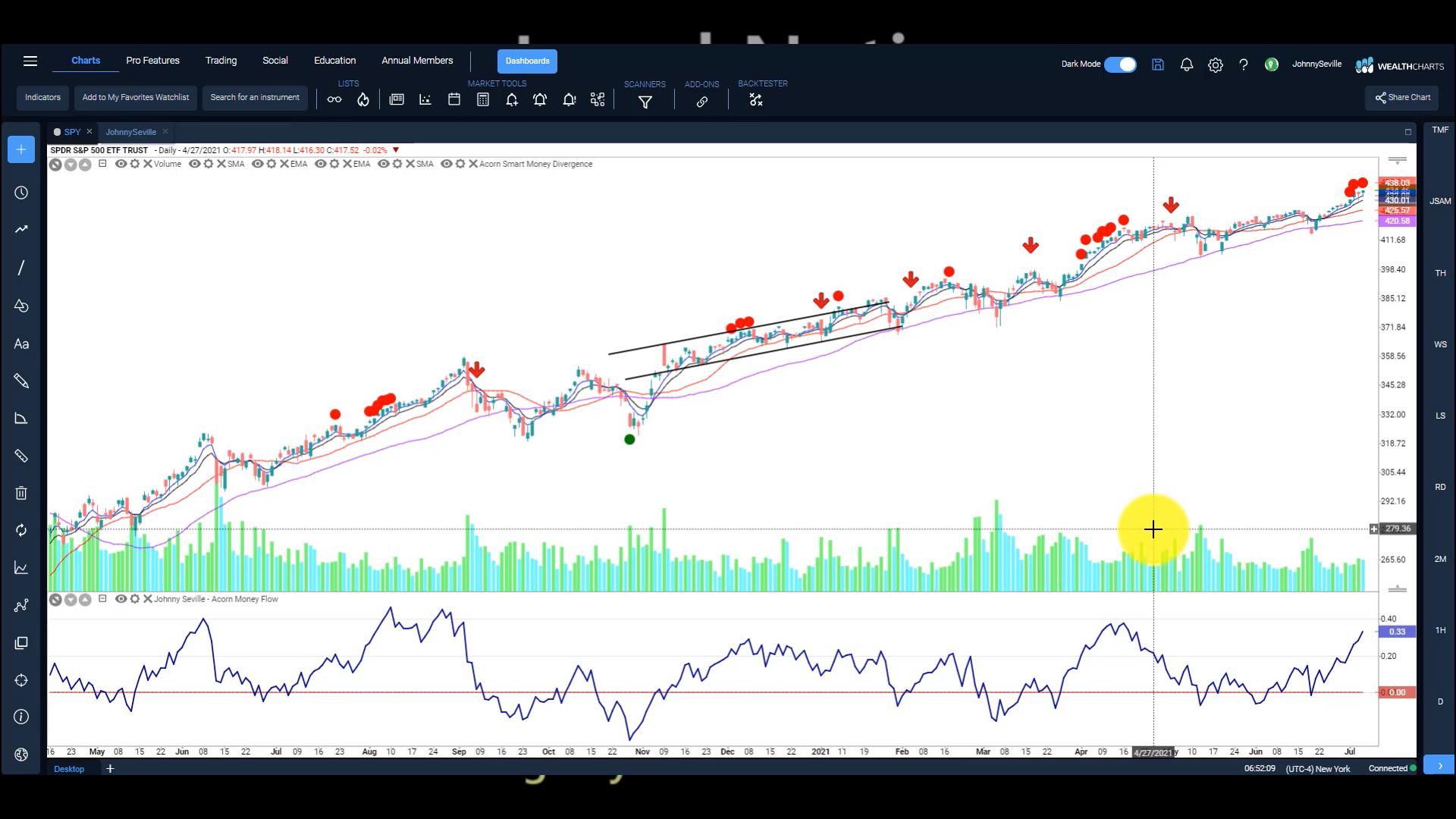Open the Pro Features menu

pyautogui.click(x=152, y=61)
